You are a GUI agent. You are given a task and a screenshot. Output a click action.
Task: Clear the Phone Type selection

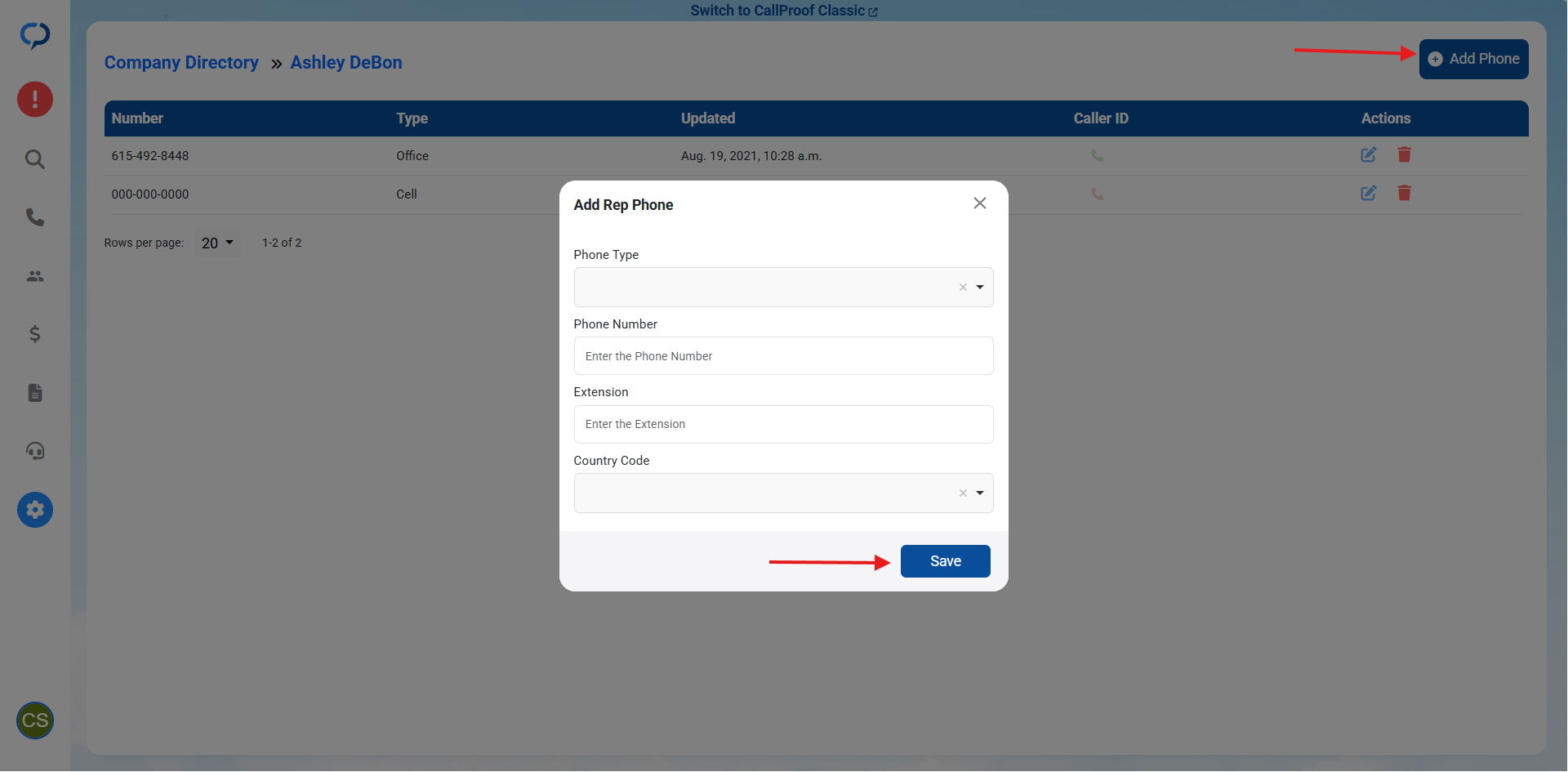tap(963, 287)
